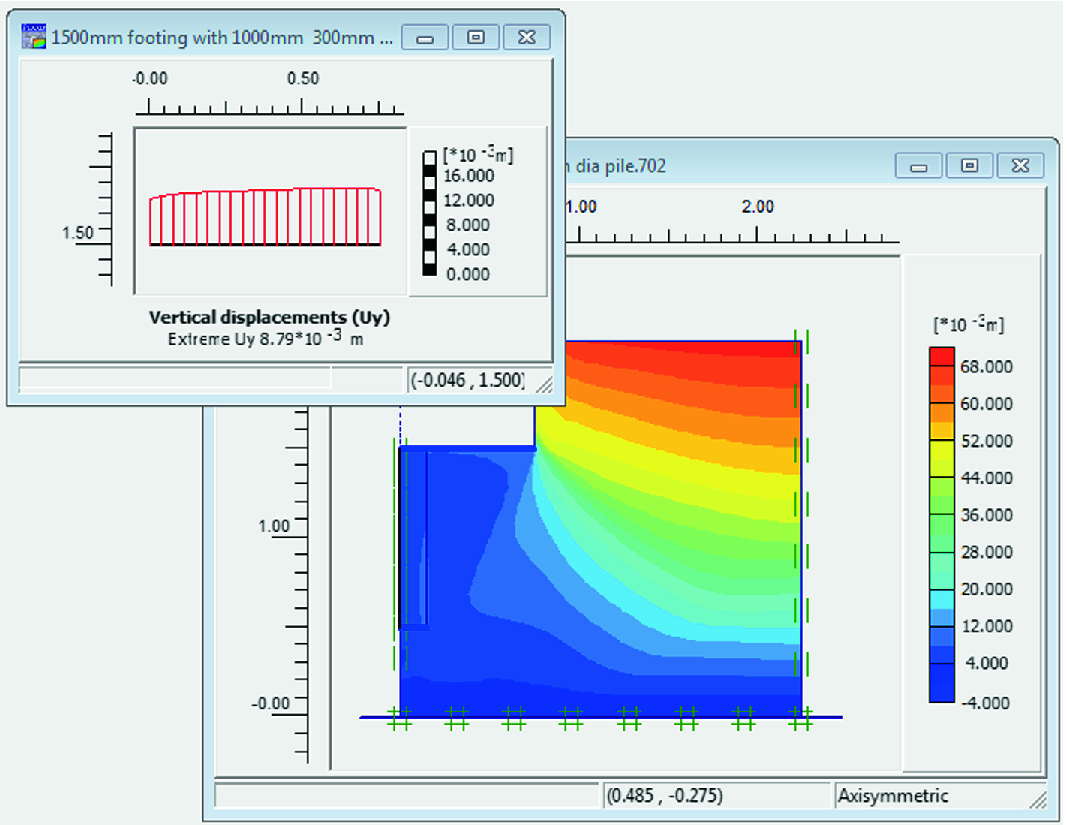
Task: Click the red vertical displacement bar plot
Action: pos(265,216)
